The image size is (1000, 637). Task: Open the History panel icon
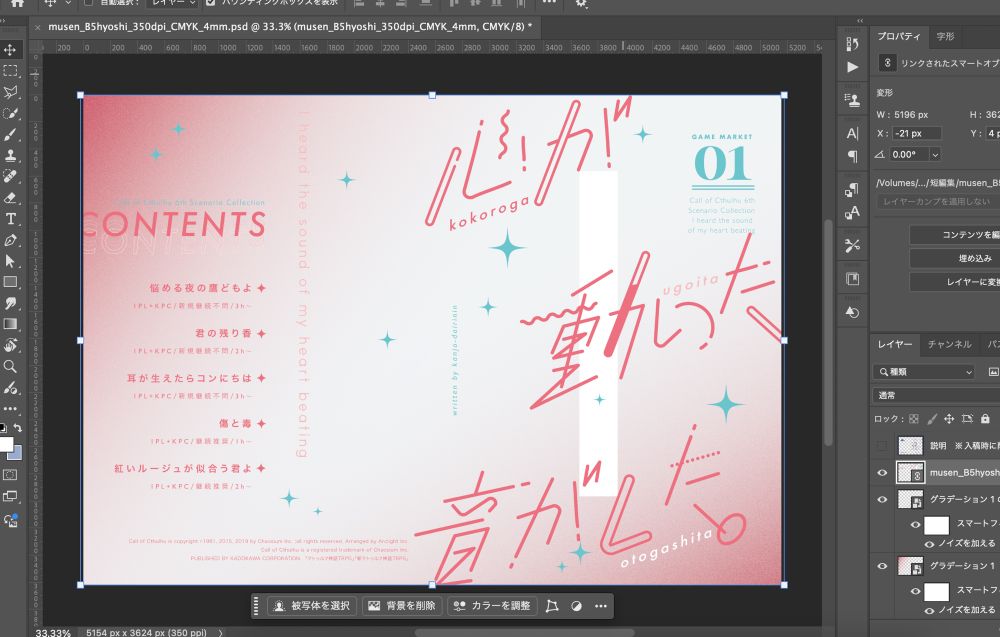coord(853,44)
